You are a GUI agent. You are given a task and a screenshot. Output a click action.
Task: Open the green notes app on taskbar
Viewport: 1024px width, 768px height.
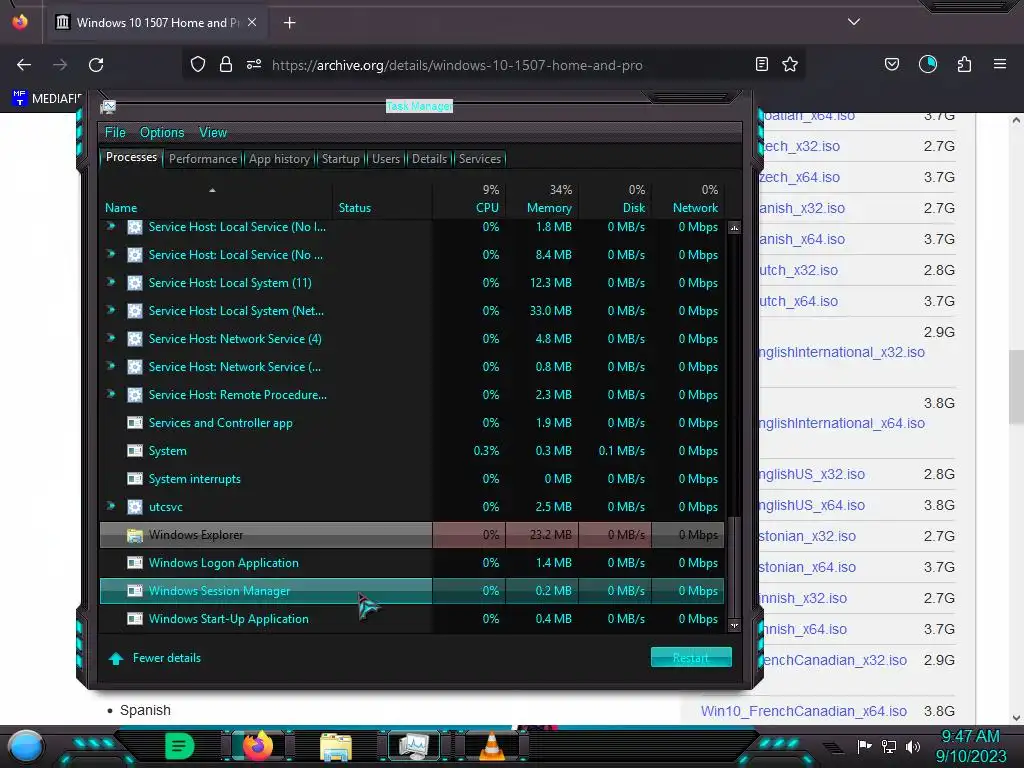pyautogui.click(x=180, y=746)
